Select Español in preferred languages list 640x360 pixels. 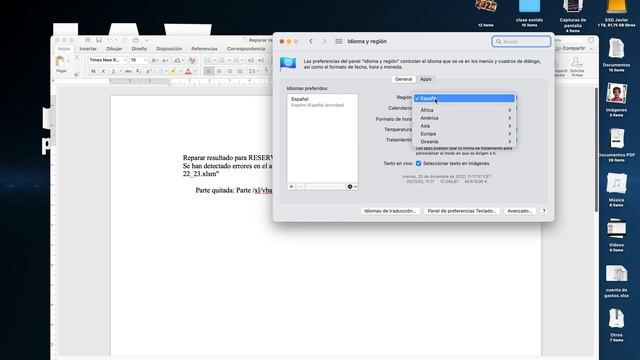[x=322, y=102]
